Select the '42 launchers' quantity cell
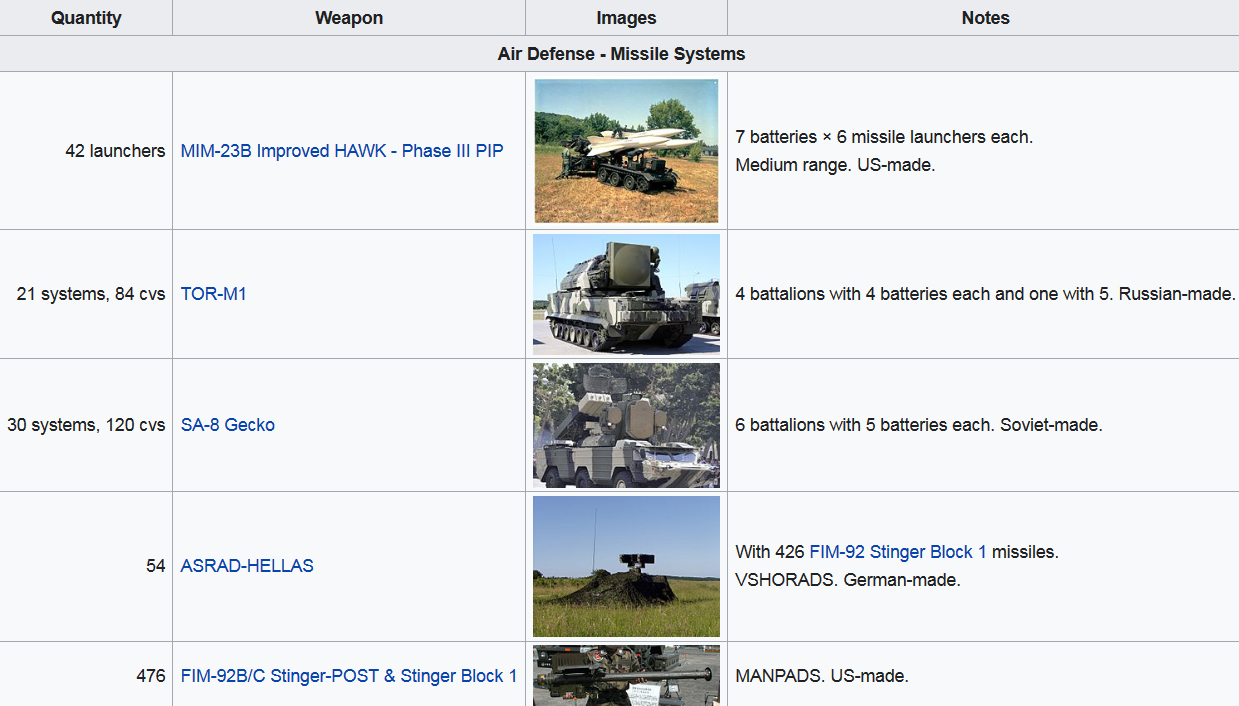 tap(86, 151)
